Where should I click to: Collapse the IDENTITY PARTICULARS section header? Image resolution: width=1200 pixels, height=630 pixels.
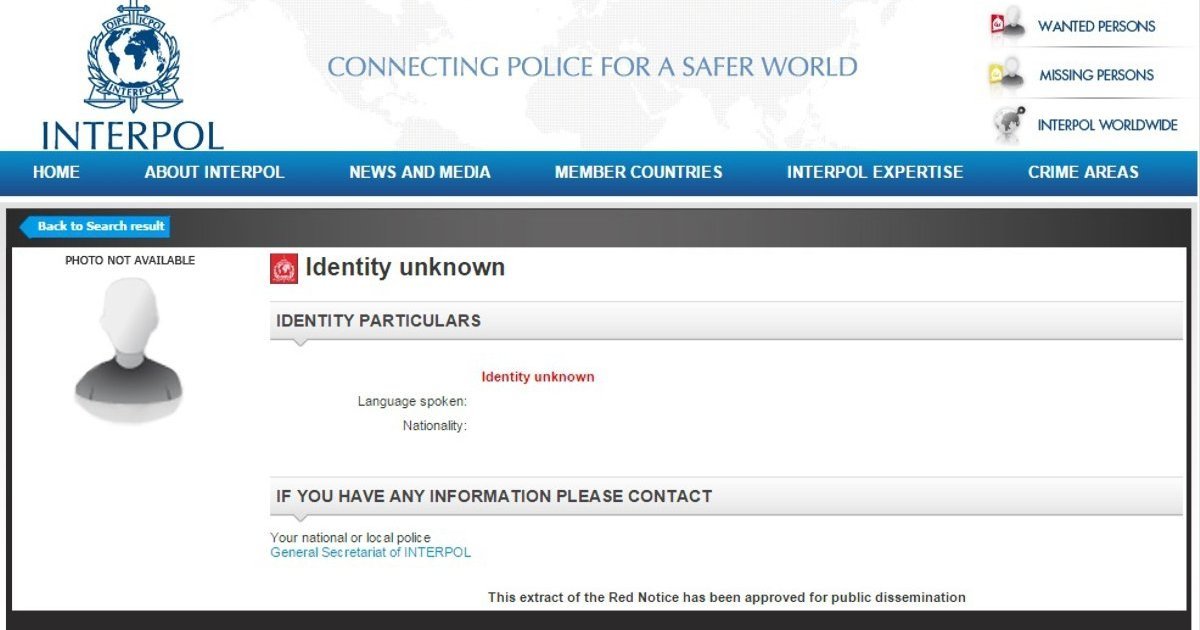point(378,321)
